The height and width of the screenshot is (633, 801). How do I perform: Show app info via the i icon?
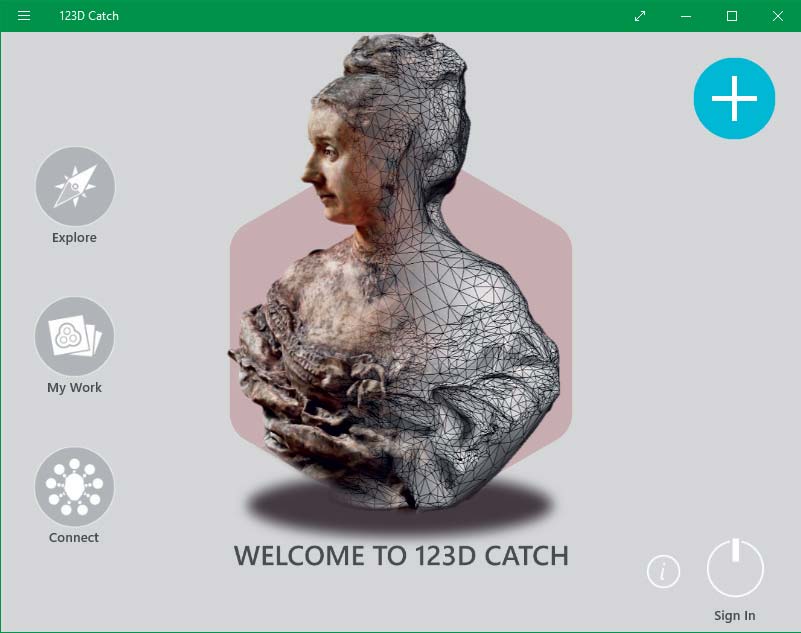click(x=663, y=571)
